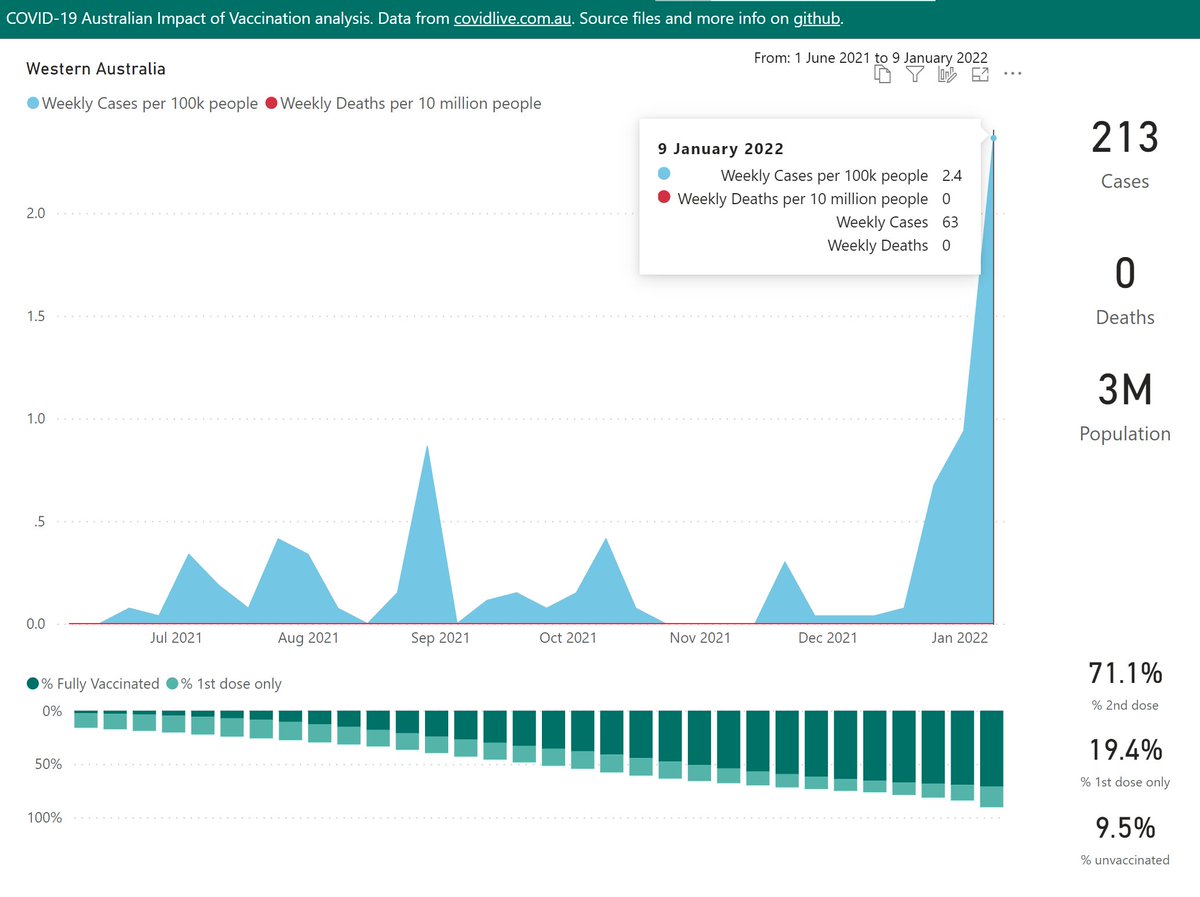
Task: Click the 'Nov 2021' axis label
Action: [x=700, y=638]
